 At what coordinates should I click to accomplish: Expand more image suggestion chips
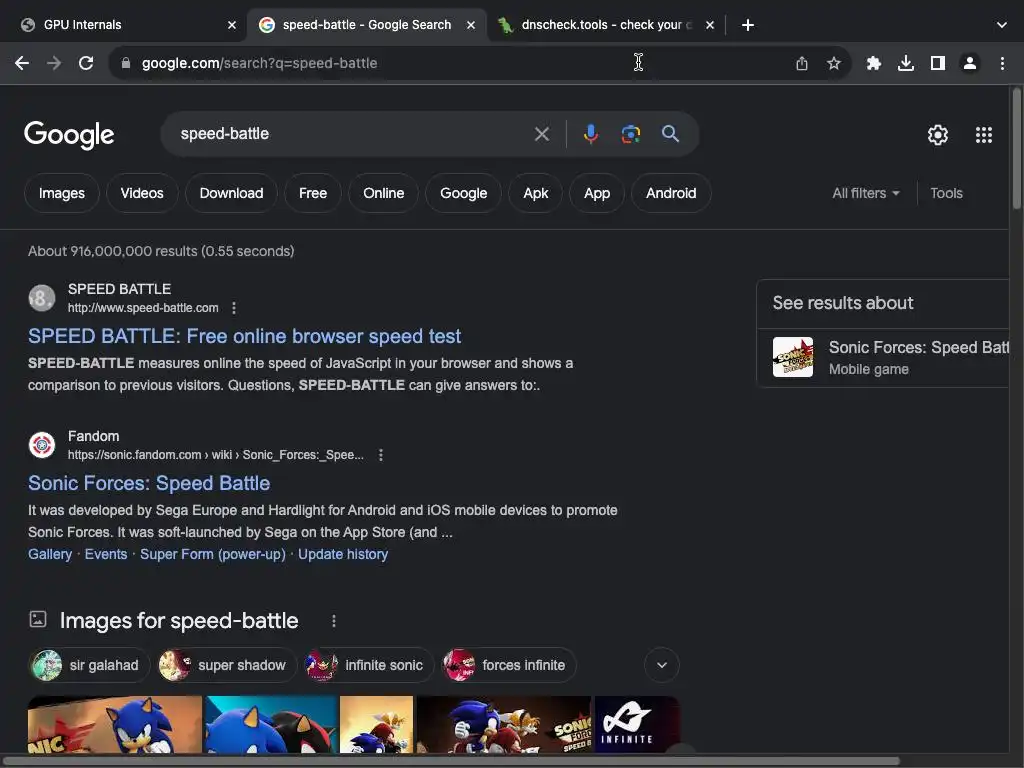click(662, 665)
